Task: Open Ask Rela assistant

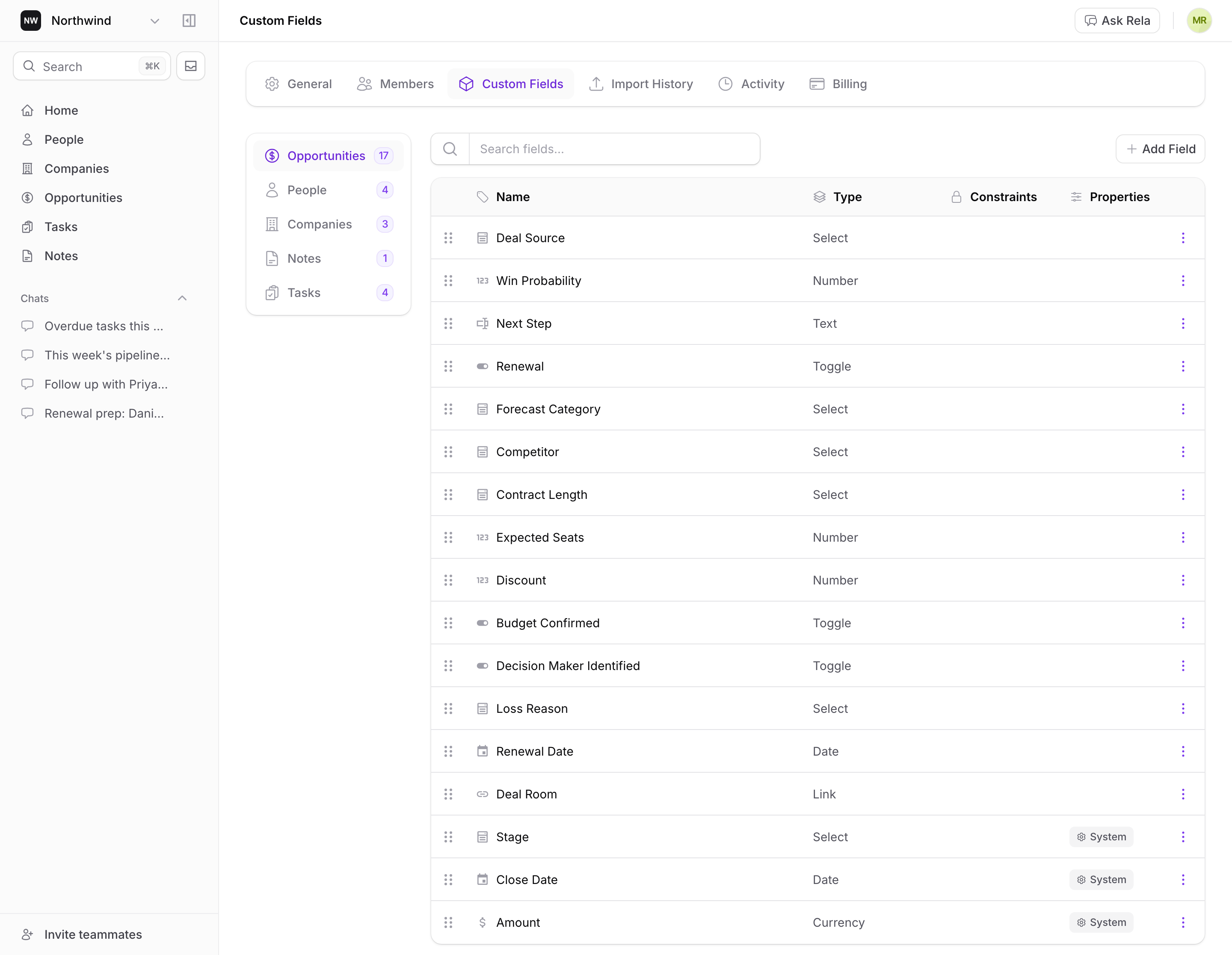Action: [x=1117, y=21]
